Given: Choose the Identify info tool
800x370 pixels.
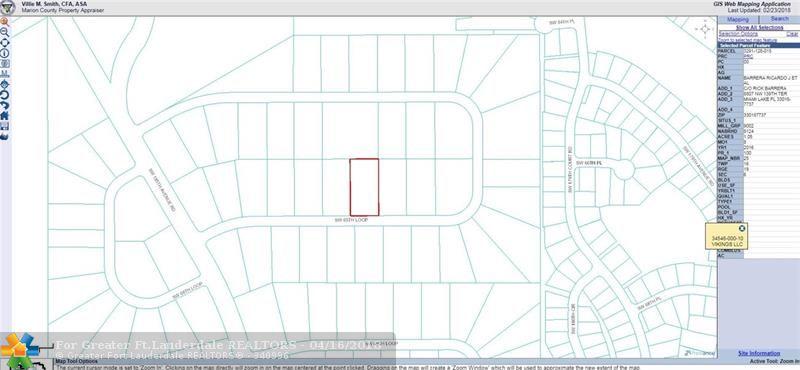Looking at the screenshot, I should [x=5, y=53].
